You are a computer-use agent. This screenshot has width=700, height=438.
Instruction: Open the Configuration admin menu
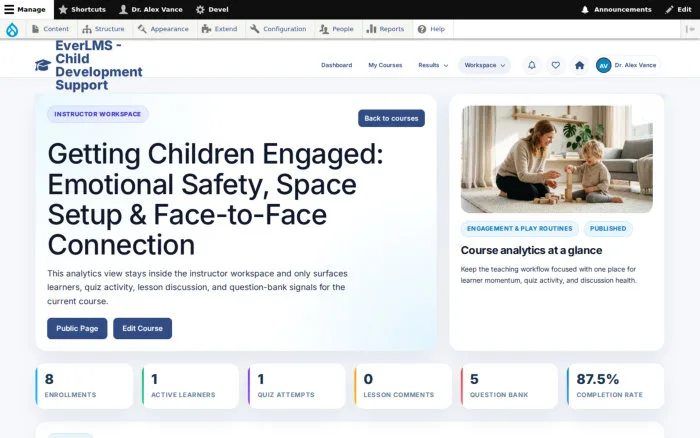[x=278, y=29]
